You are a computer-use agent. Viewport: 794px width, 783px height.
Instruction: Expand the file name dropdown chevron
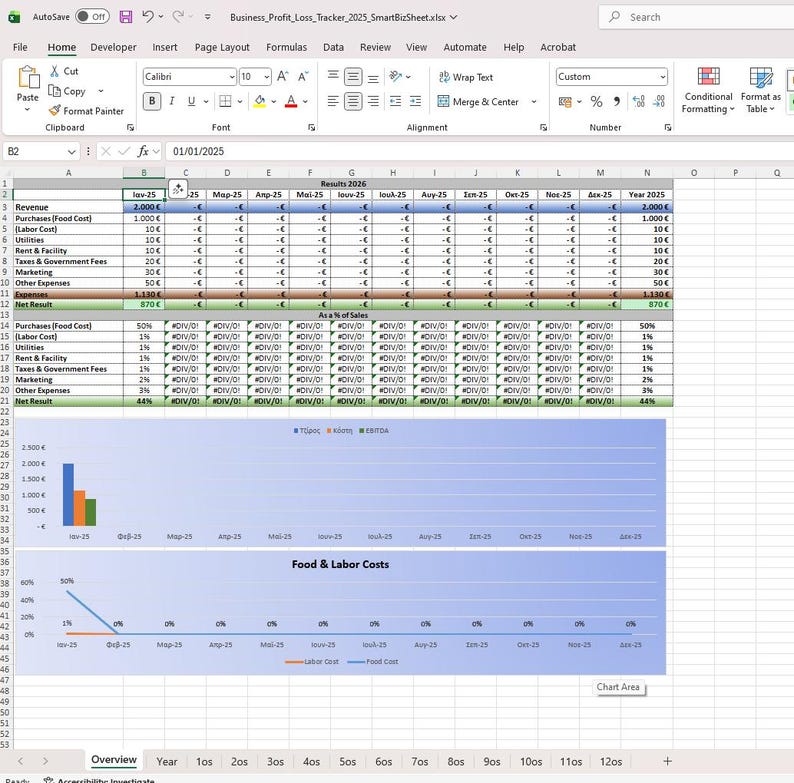[454, 17]
